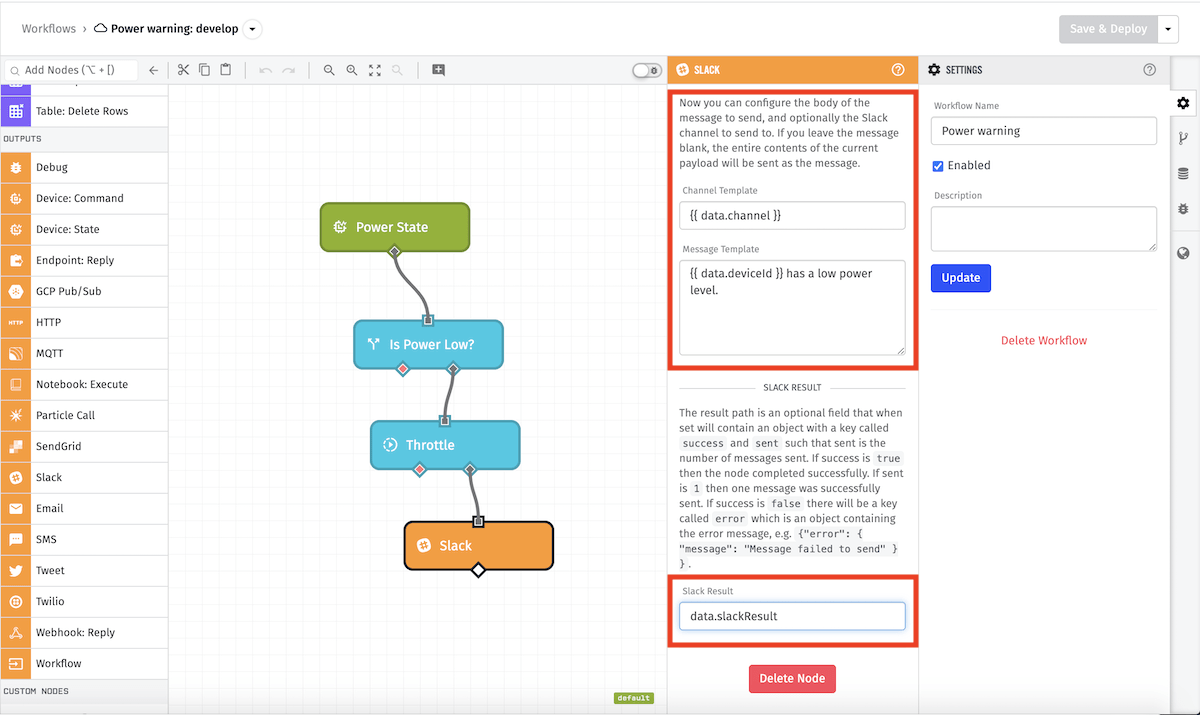Click the white output port below Slack node

tap(478, 570)
